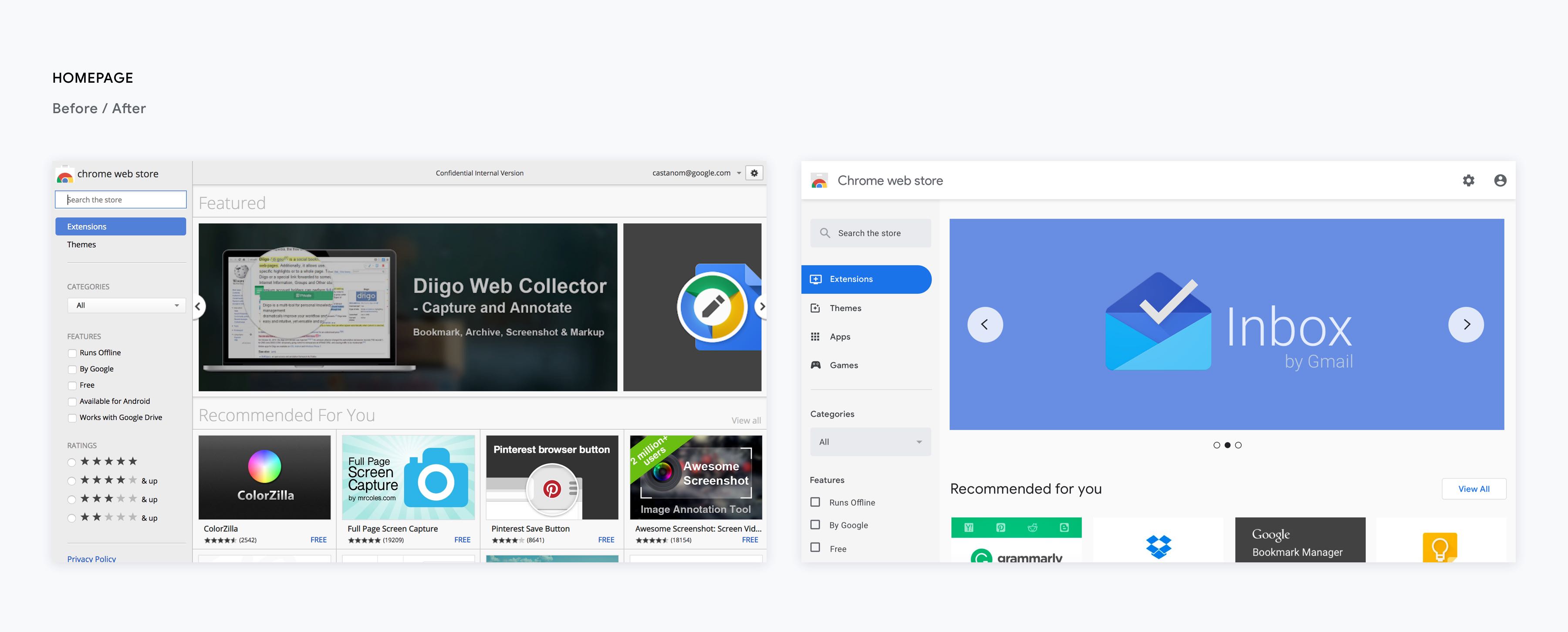Open the ColorZilla extension thumbnail

265,477
